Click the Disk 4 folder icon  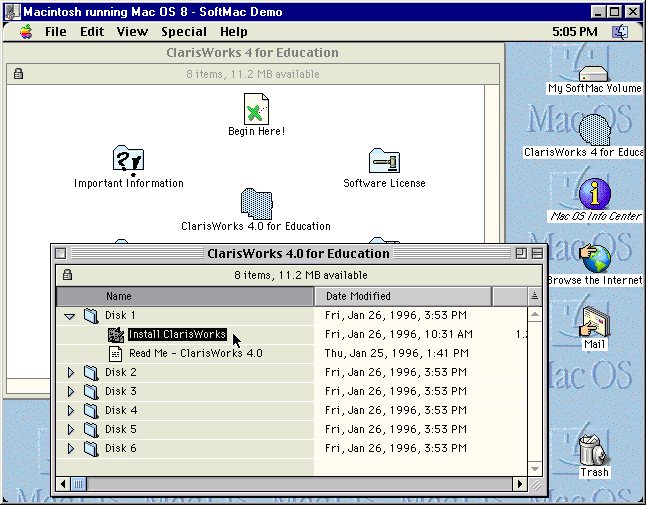pos(91,410)
